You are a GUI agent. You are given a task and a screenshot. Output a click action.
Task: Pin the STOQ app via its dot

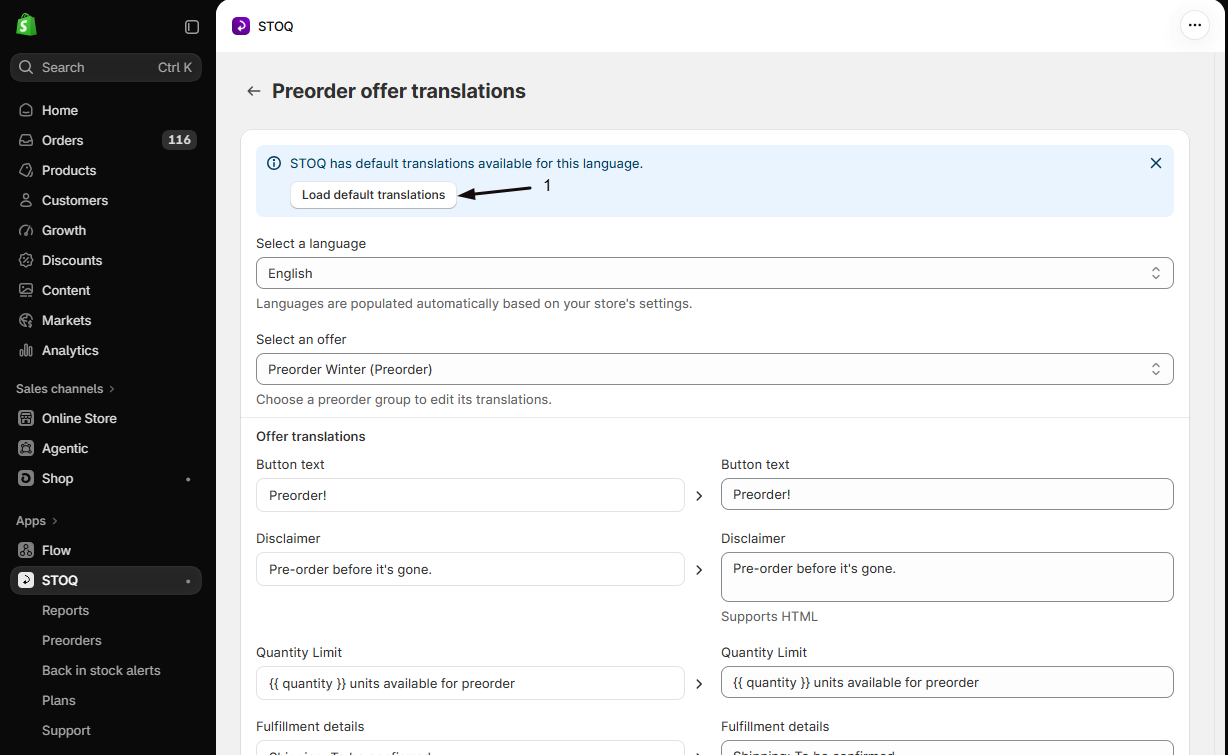pos(188,580)
